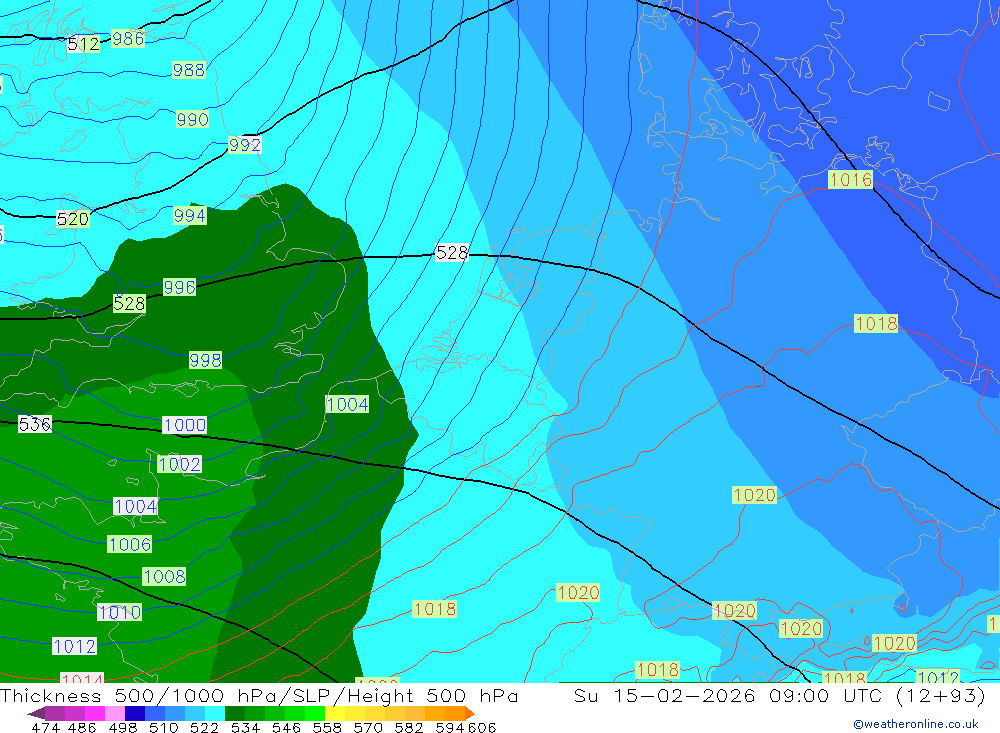The width and height of the screenshot is (1000, 733).
Task: Click the 606 legend value
Action: click(482, 727)
